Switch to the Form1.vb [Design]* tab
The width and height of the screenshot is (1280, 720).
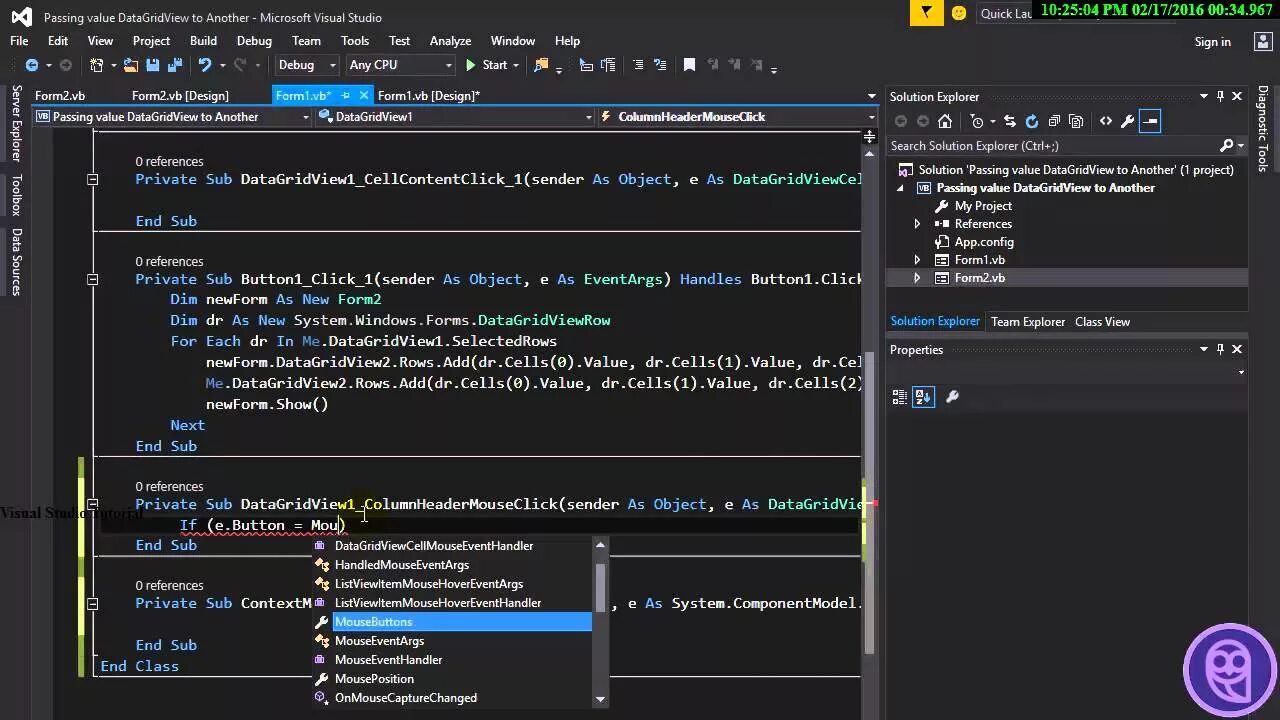pos(428,96)
